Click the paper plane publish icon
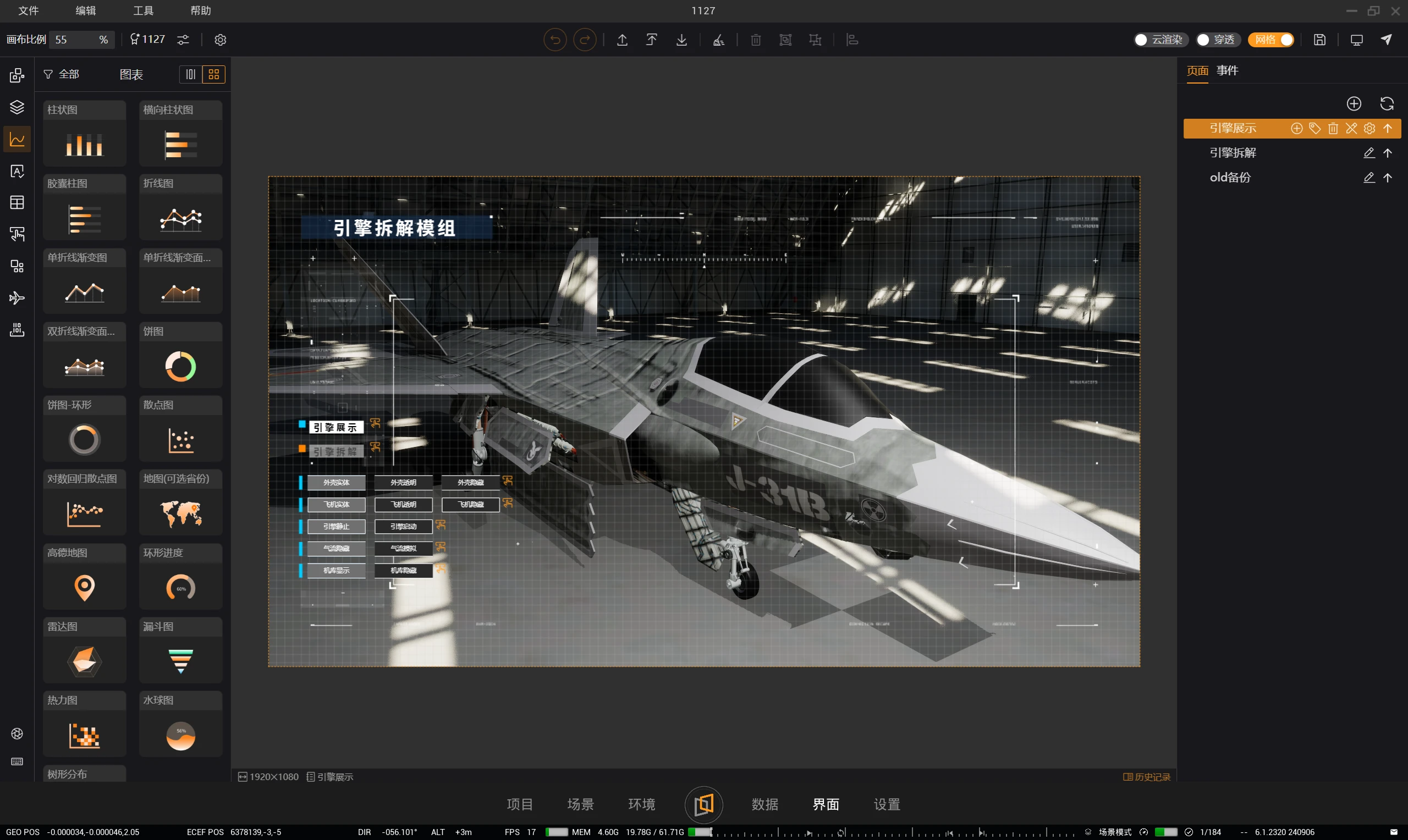The image size is (1408, 840). tap(1386, 40)
